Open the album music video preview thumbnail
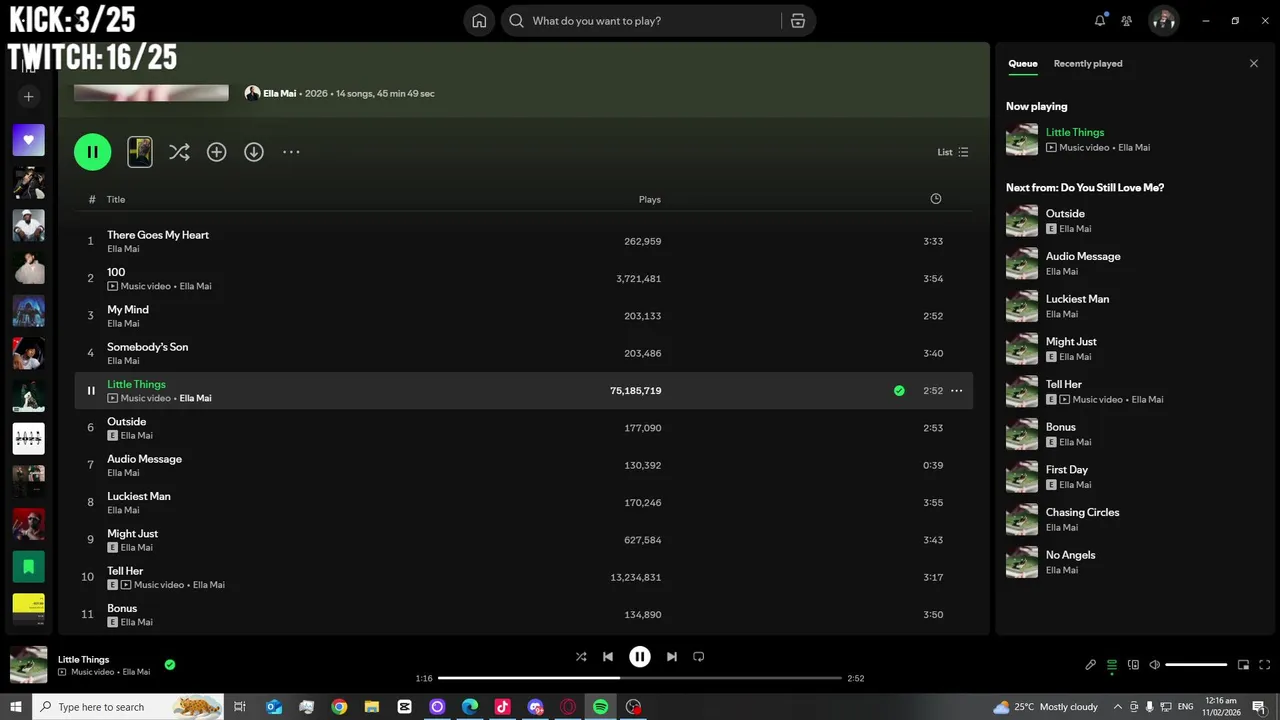This screenshot has height=720, width=1280. (x=140, y=152)
